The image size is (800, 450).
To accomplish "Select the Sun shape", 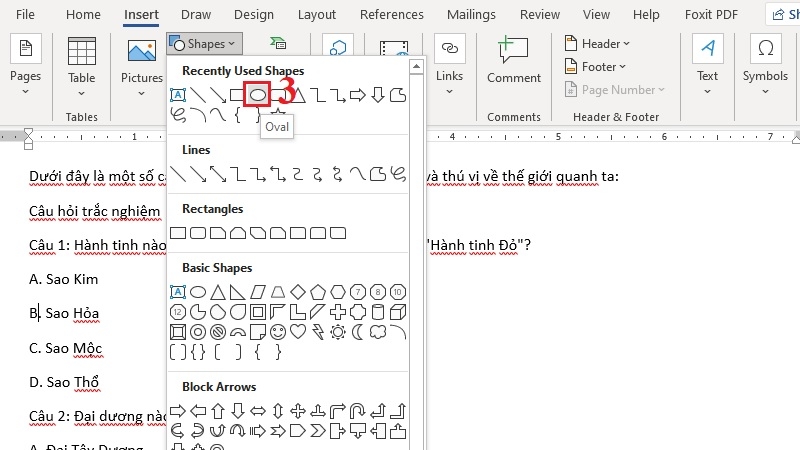I will pos(338,332).
